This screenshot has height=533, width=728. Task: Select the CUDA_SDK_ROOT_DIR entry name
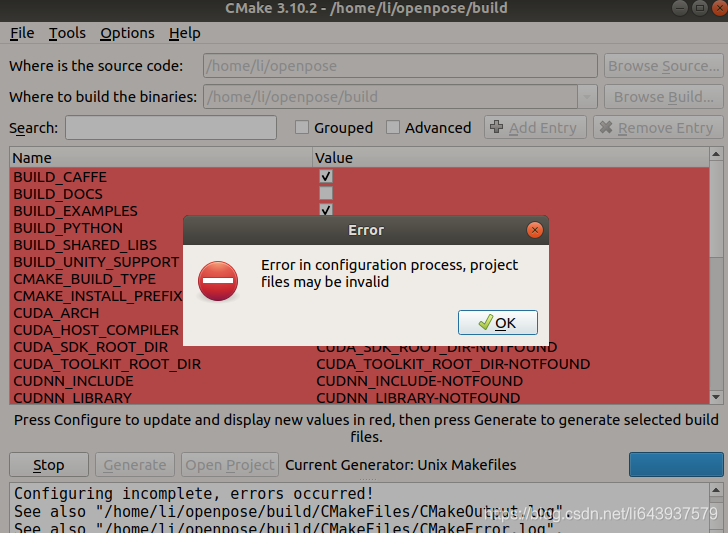point(91,347)
